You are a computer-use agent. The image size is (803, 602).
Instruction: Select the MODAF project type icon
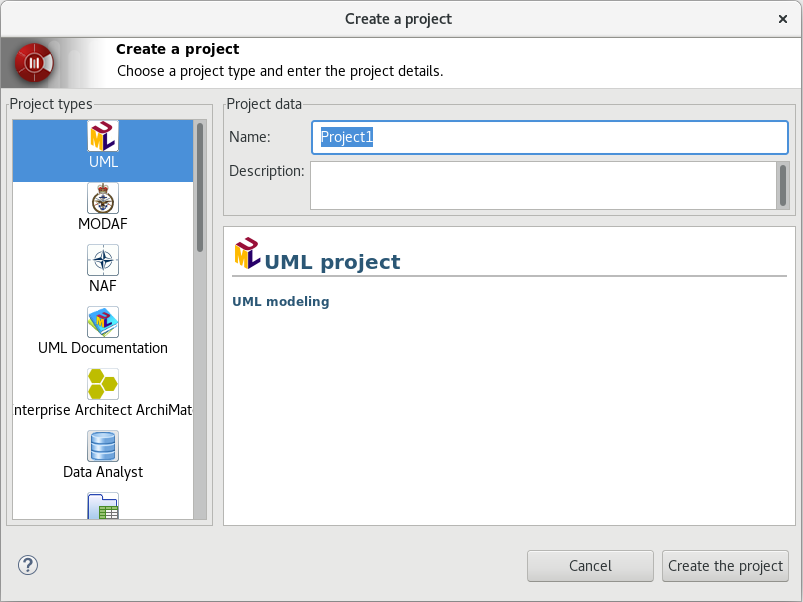(x=102, y=197)
